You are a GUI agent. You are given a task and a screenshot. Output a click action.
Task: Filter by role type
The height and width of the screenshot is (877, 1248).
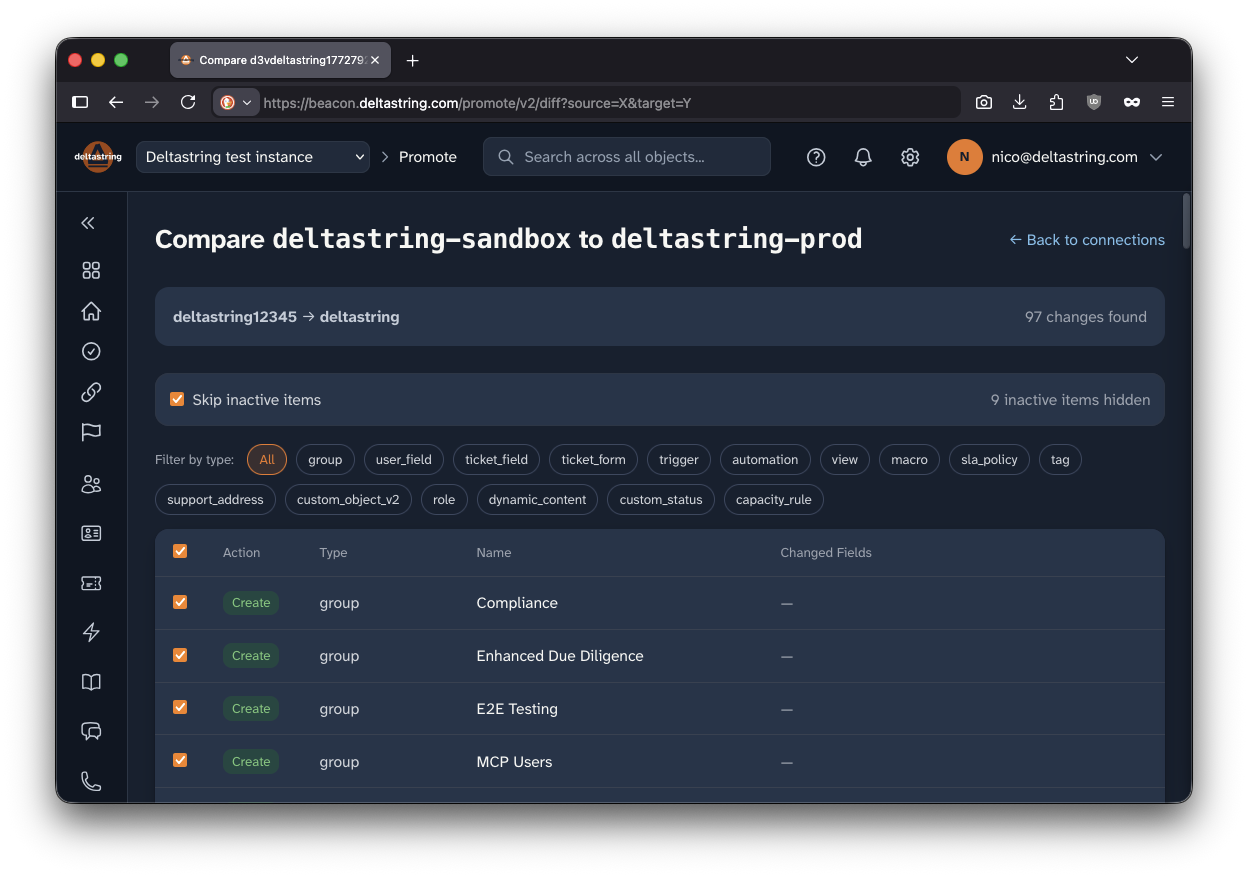[x=444, y=500]
